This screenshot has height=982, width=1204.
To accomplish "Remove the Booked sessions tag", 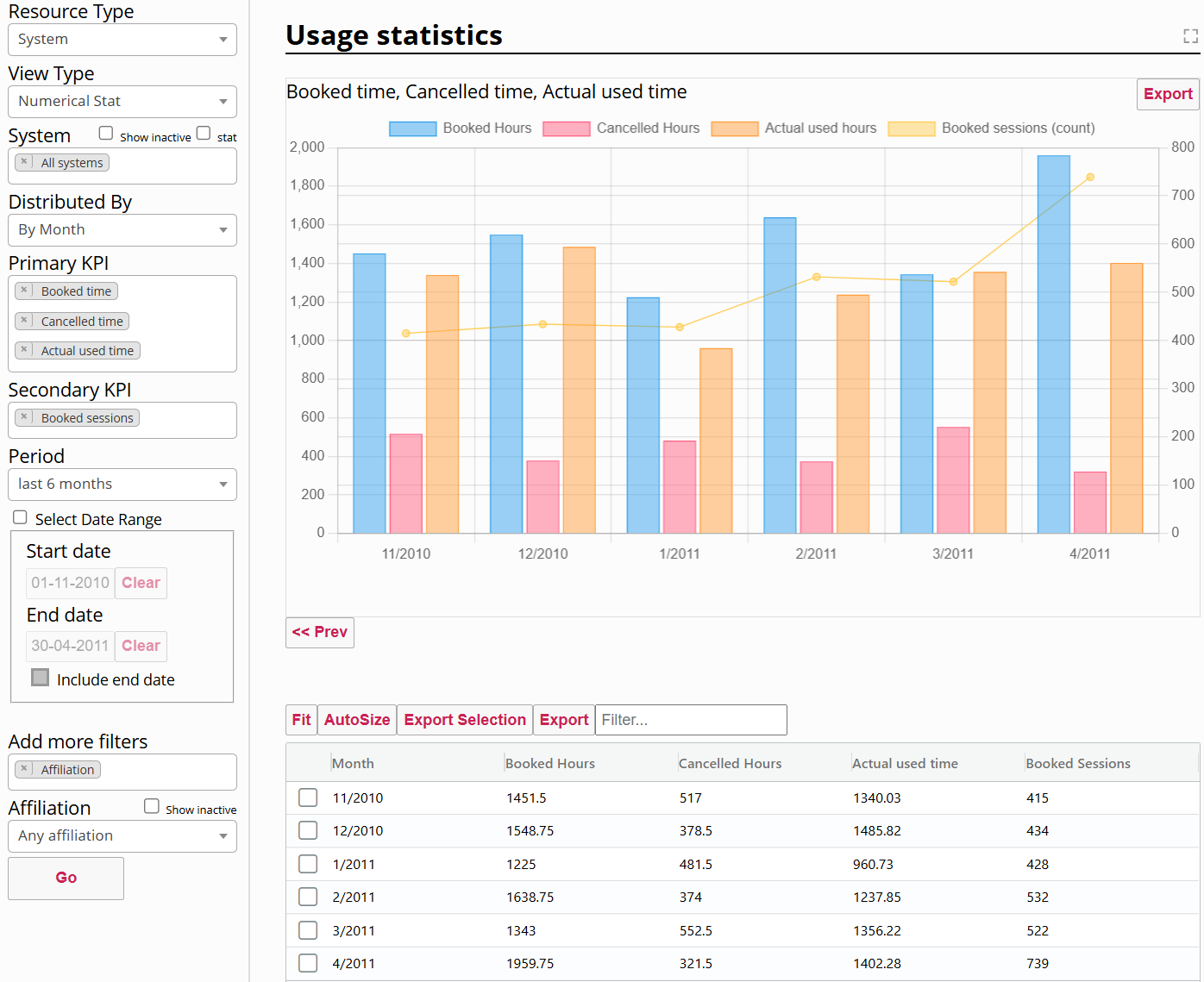I will [24, 417].
